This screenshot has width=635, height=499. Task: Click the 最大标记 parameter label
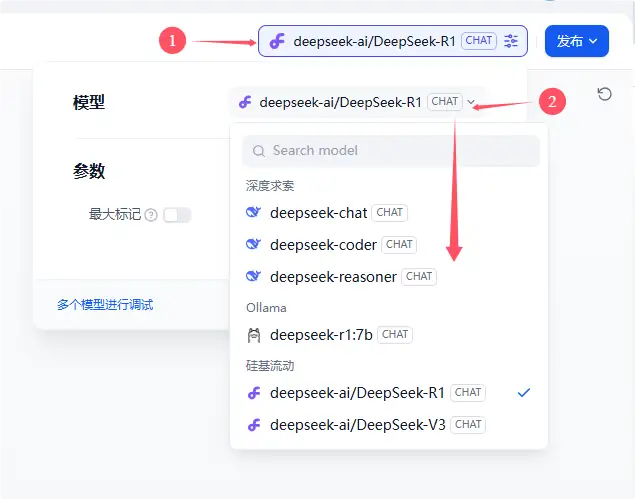coord(115,214)
